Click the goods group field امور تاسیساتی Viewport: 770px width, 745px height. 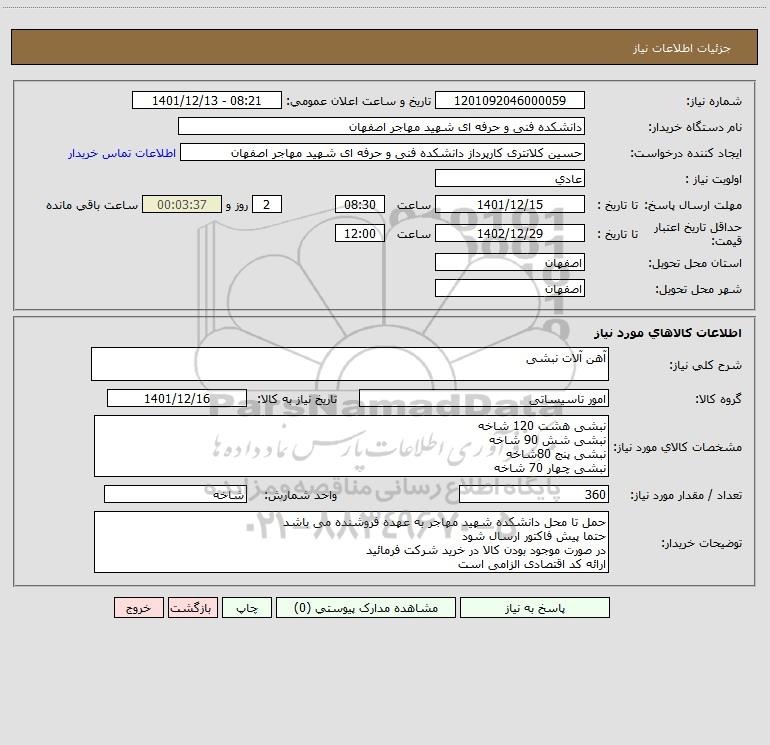point(484,398)
